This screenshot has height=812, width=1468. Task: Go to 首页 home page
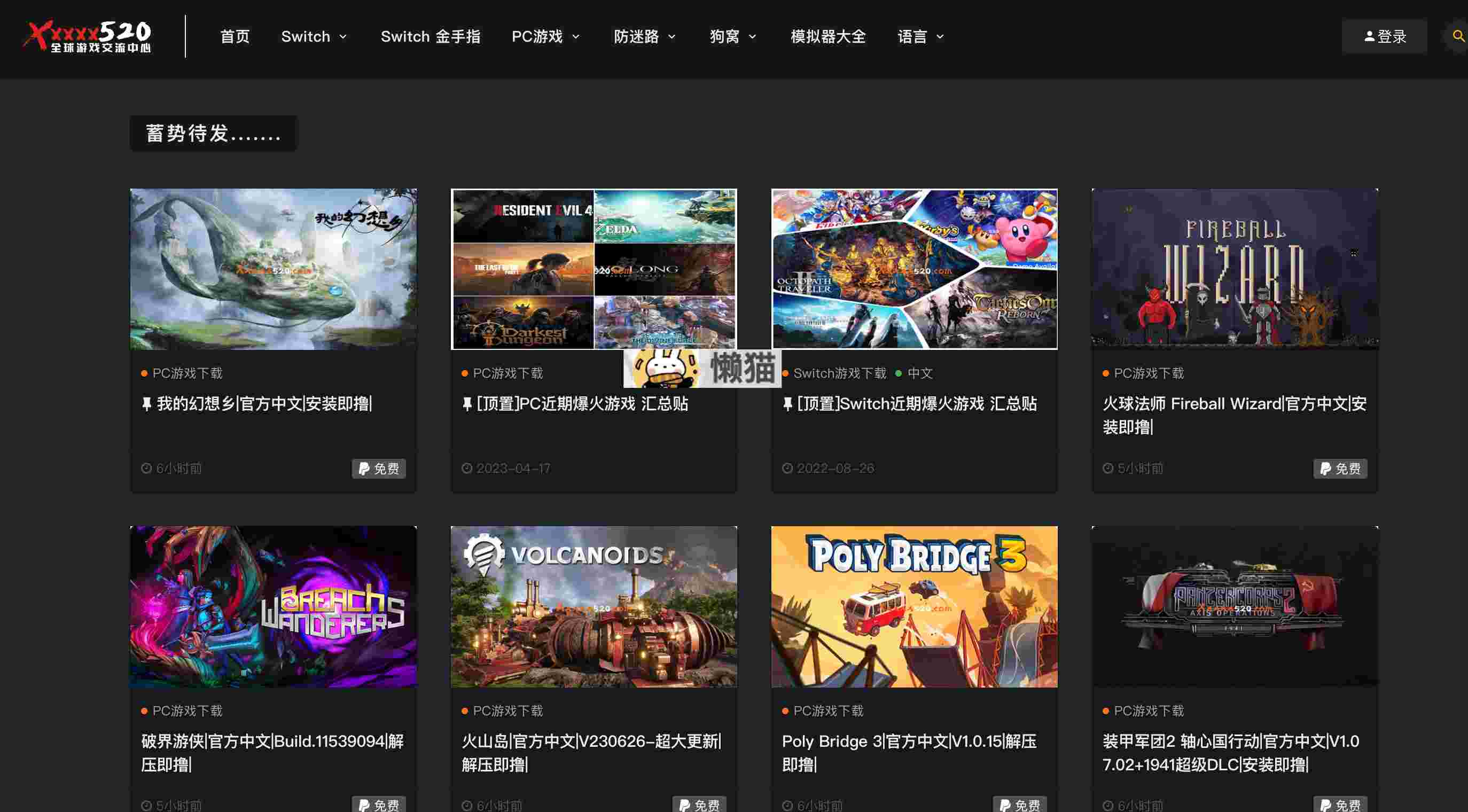click(x=235, y=36)
